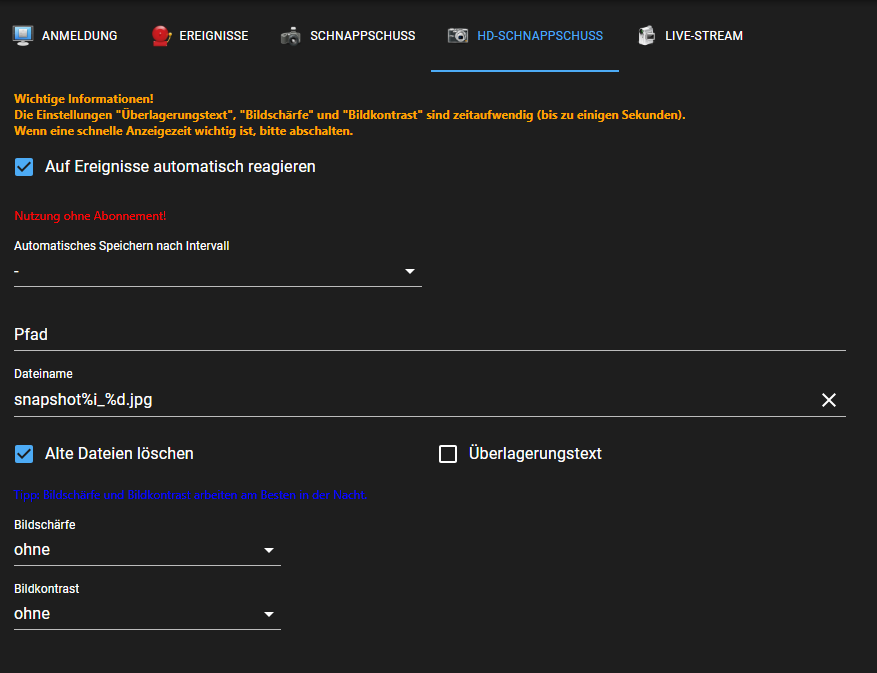The width and height of the screenshot is (877, 673).
Task: Click the Wichtige Informationen heading
Action: pos(84,99)
